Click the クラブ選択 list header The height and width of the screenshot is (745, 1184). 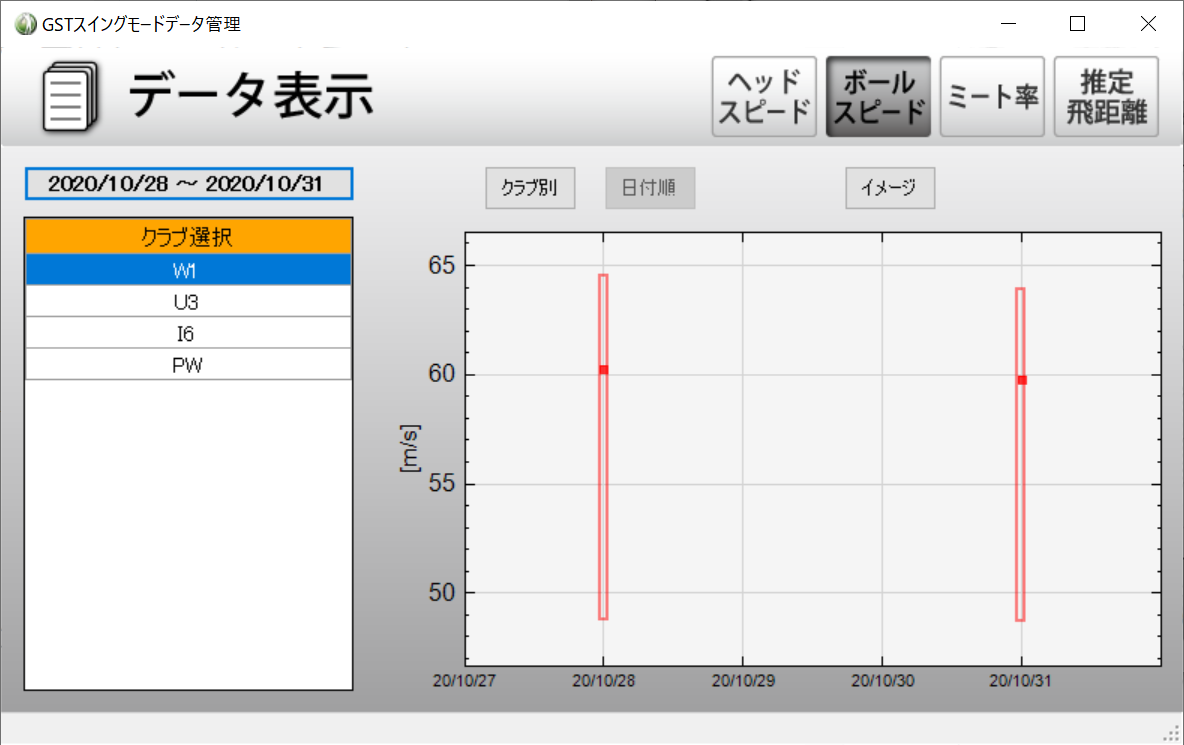point(189,237)
